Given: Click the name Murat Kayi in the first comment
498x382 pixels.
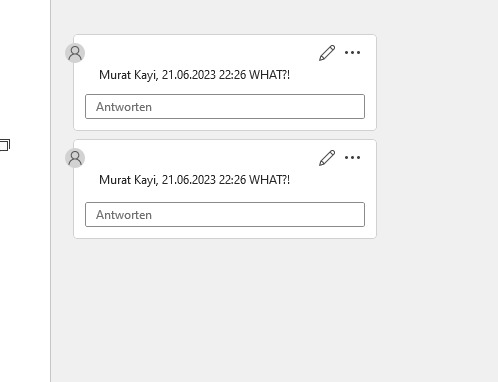Looking at the screenshot, I should [x=128, y=75].
